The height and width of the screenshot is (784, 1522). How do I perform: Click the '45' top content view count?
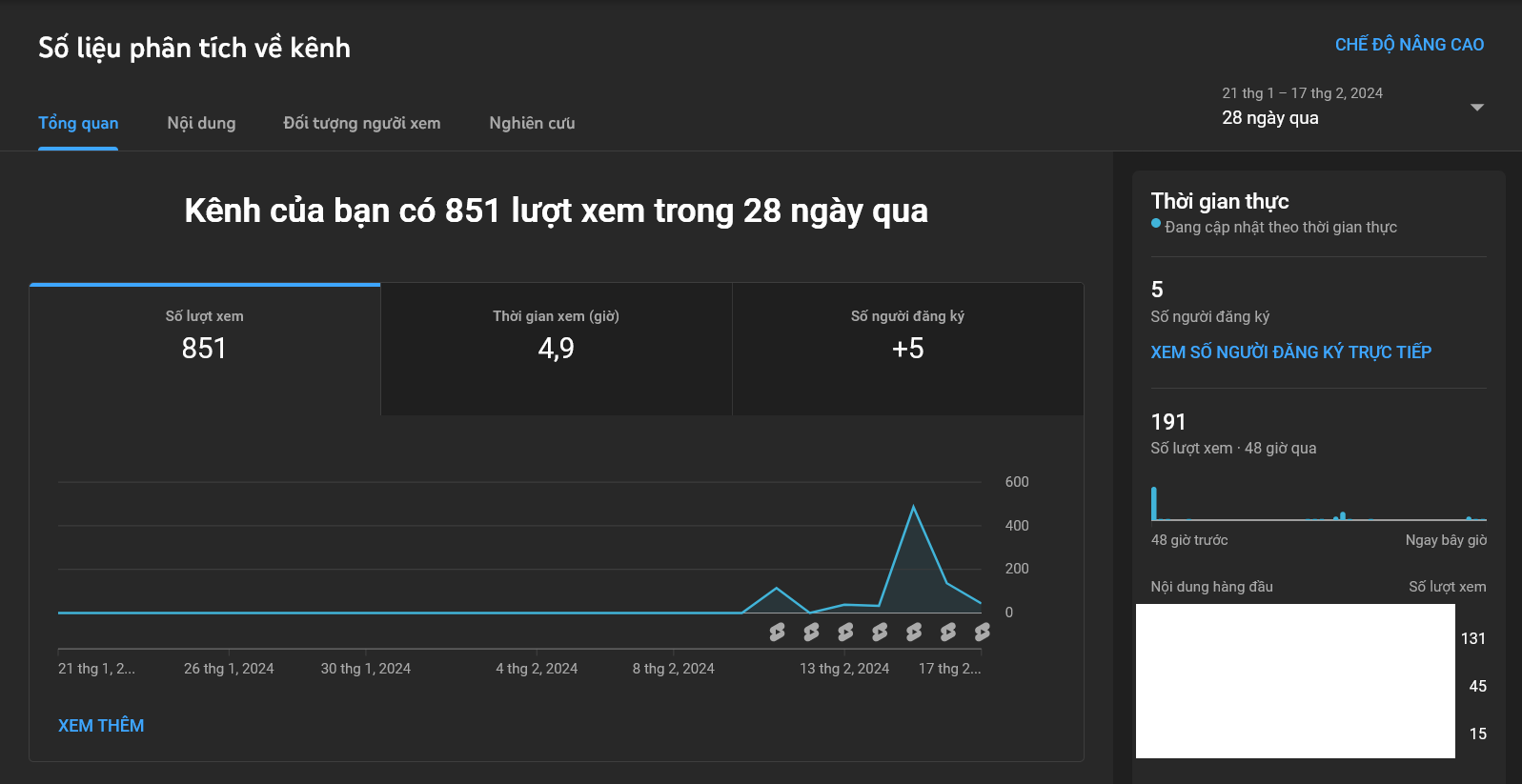(x=1478, y=687)
